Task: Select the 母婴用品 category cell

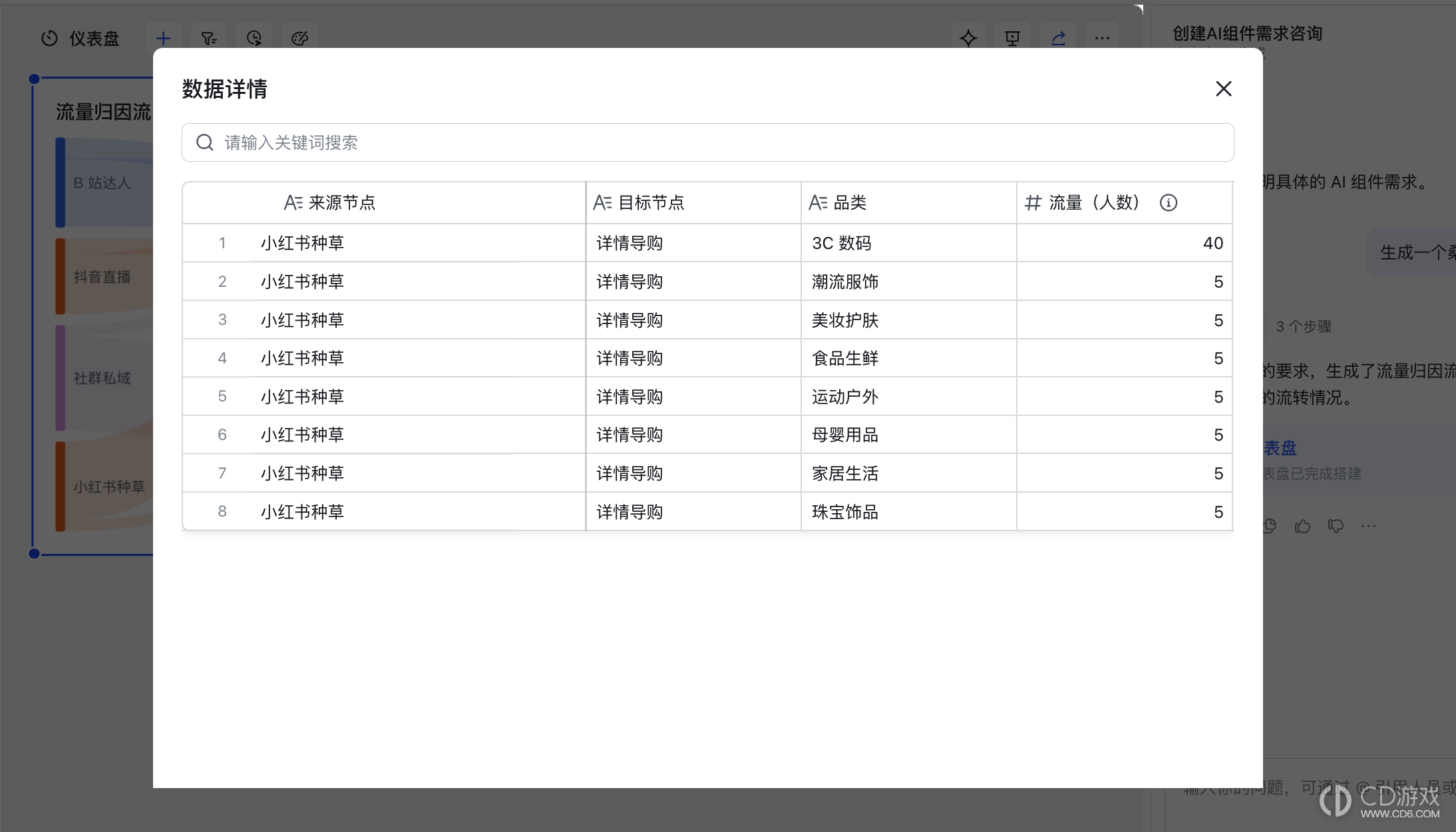Action: 908,435
